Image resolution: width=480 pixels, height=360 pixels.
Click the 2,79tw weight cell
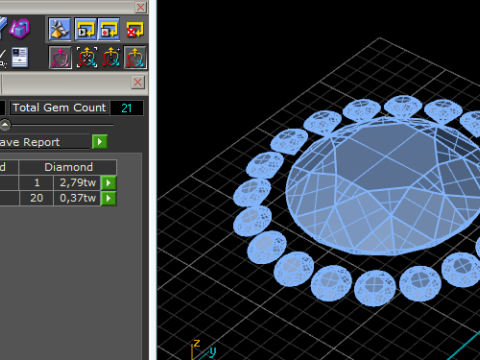(x=77, y=182)
